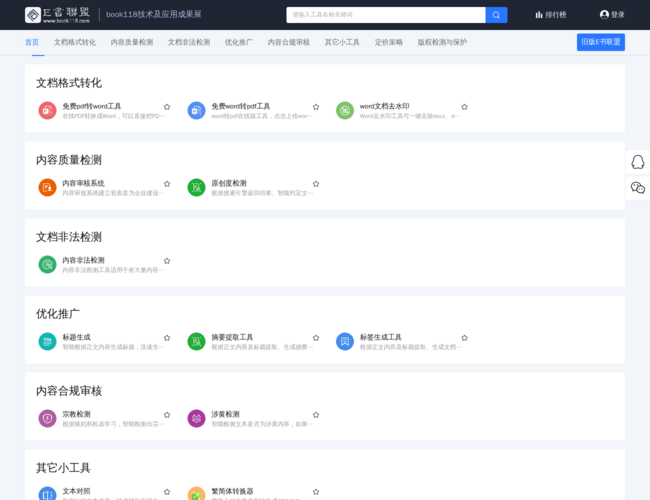650x500 pixels.
Task: Toggle star for 标题生成
Action: 167,338
